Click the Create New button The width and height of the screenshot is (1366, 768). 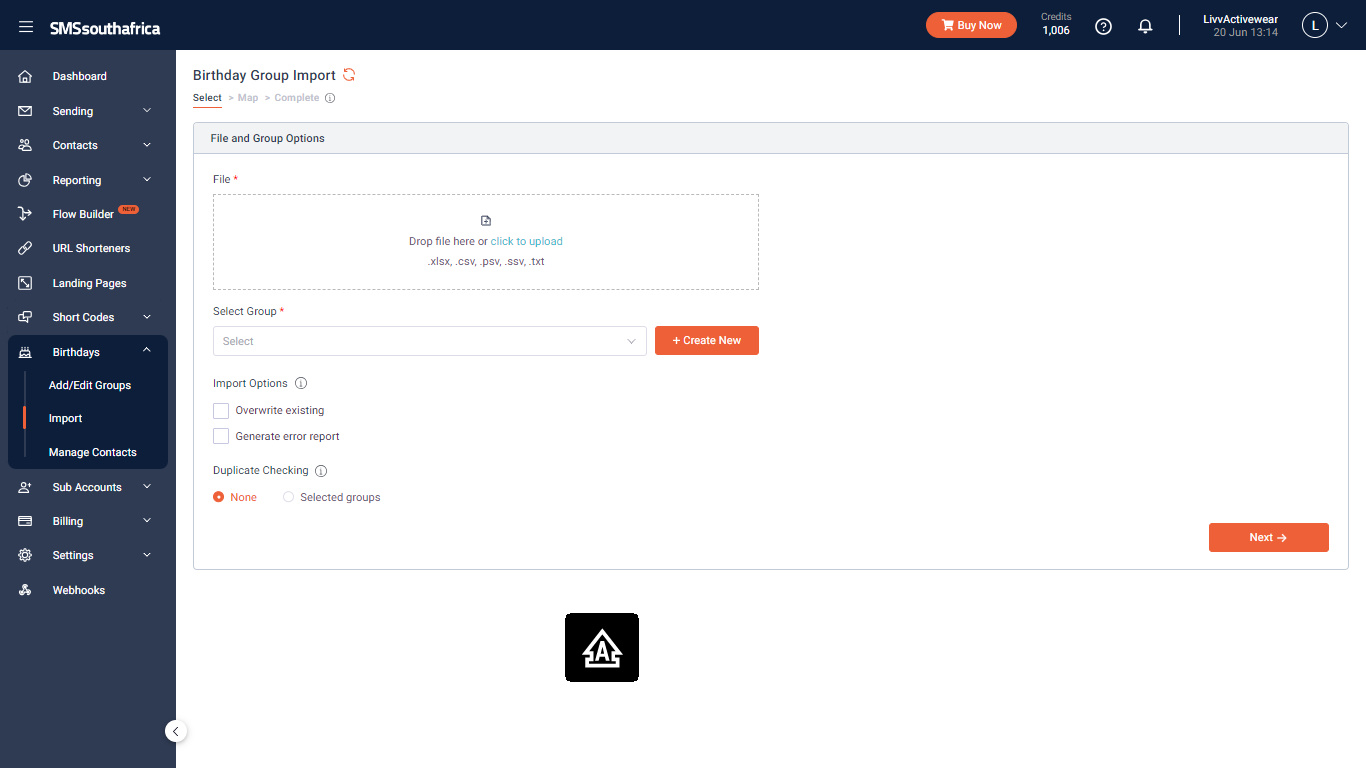707,341
